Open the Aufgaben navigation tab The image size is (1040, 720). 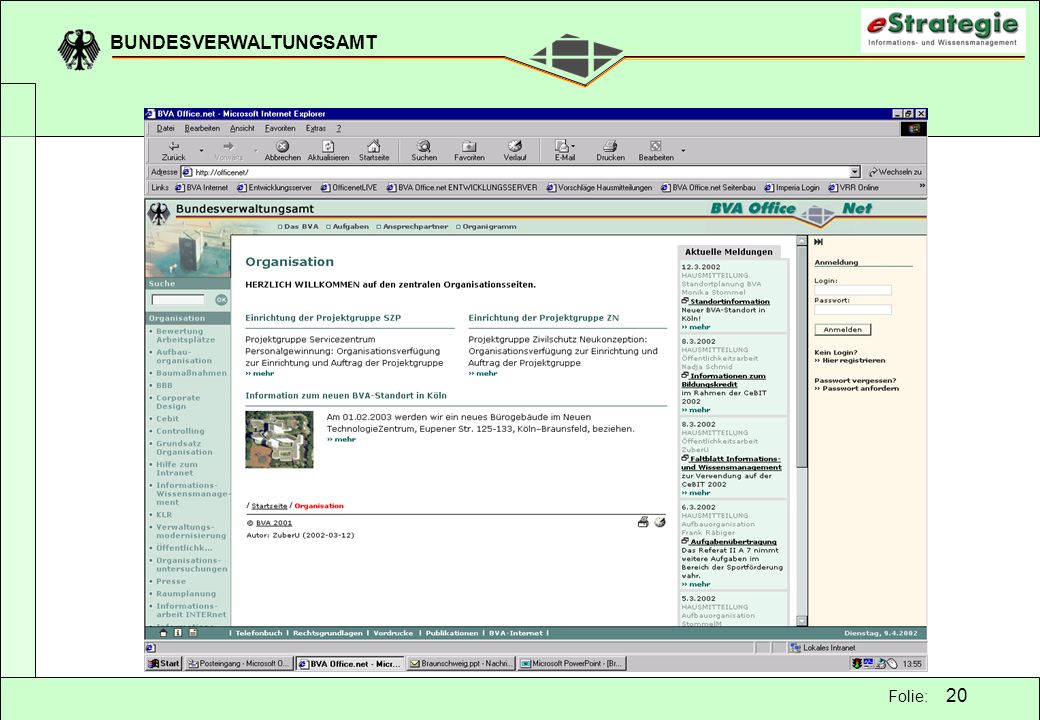click(x=348, y=227)
